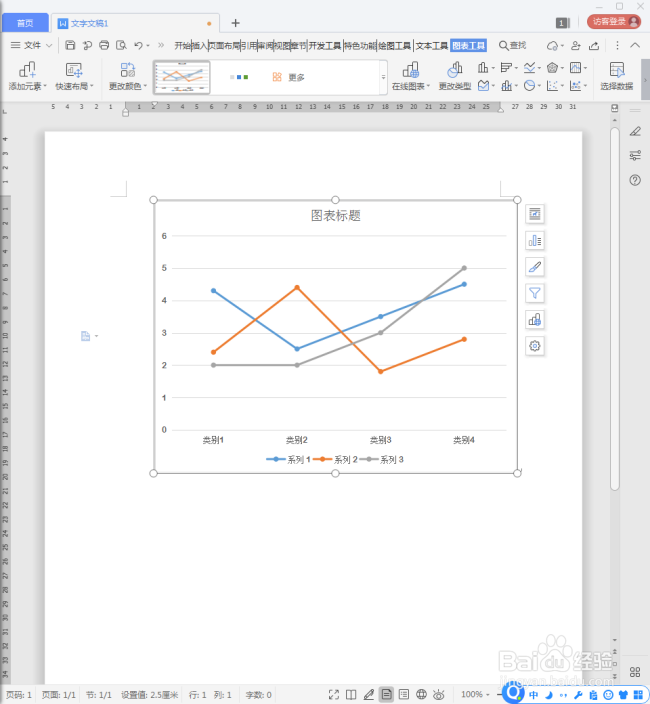
Task: Click chart filter funnel button
Action: (535, 294)
